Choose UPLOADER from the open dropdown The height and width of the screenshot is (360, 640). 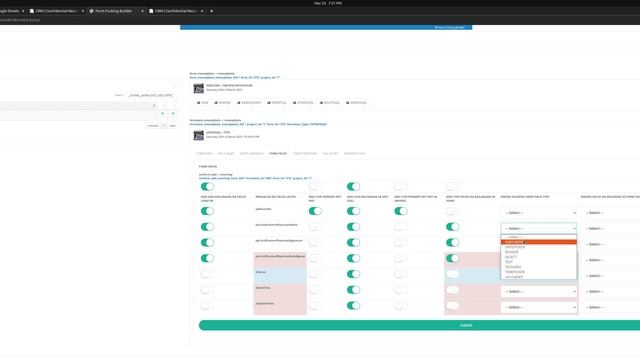click(x=539, y=277)
